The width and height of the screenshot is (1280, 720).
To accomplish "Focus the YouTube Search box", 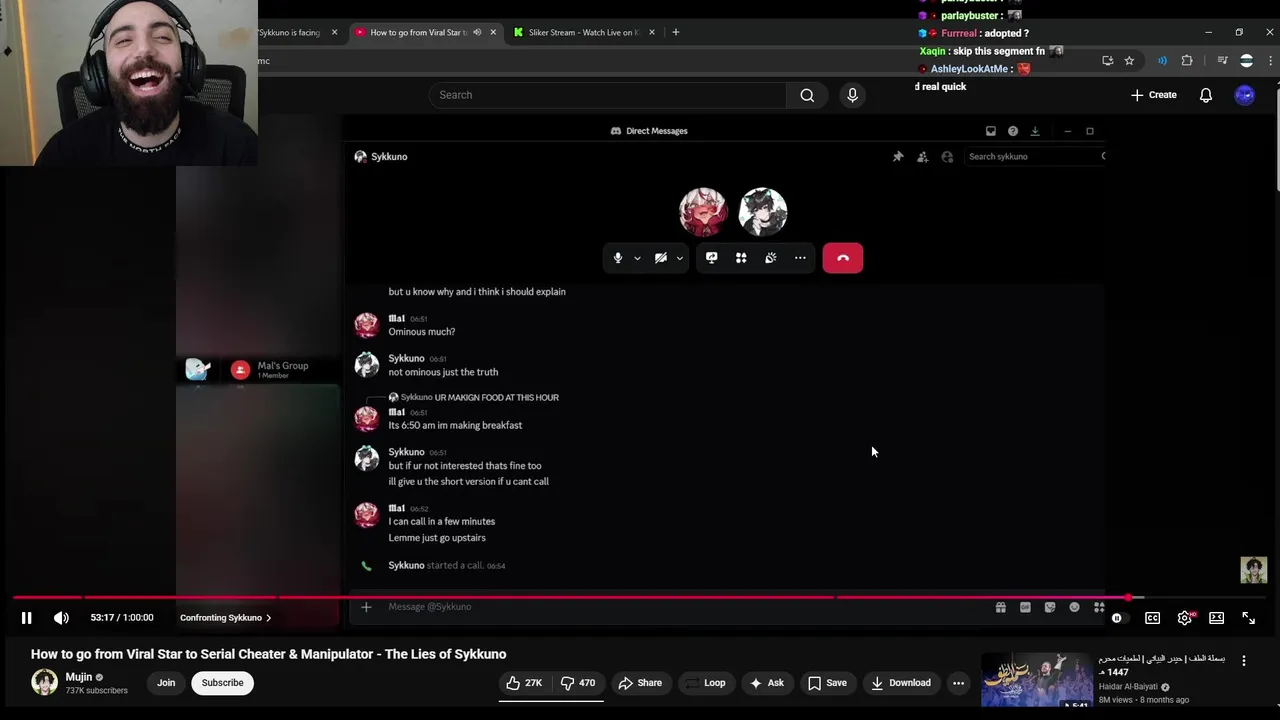I will tap(608, 95).
